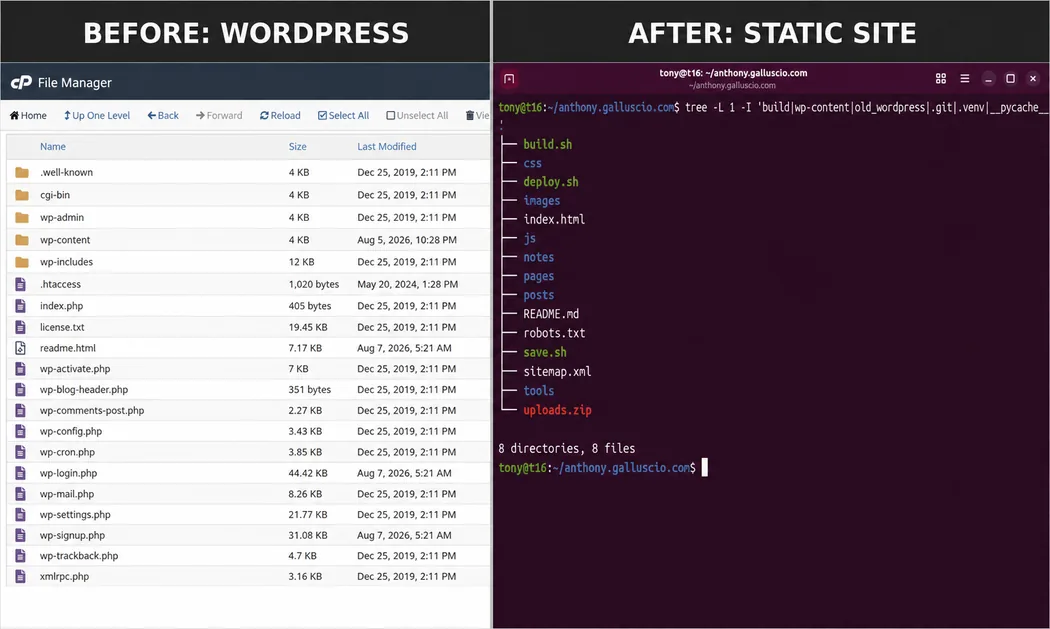This screenshot has width=1050, height=629.
Task: Click the wp-activate.php file icon
Action: tap(21, 368)
